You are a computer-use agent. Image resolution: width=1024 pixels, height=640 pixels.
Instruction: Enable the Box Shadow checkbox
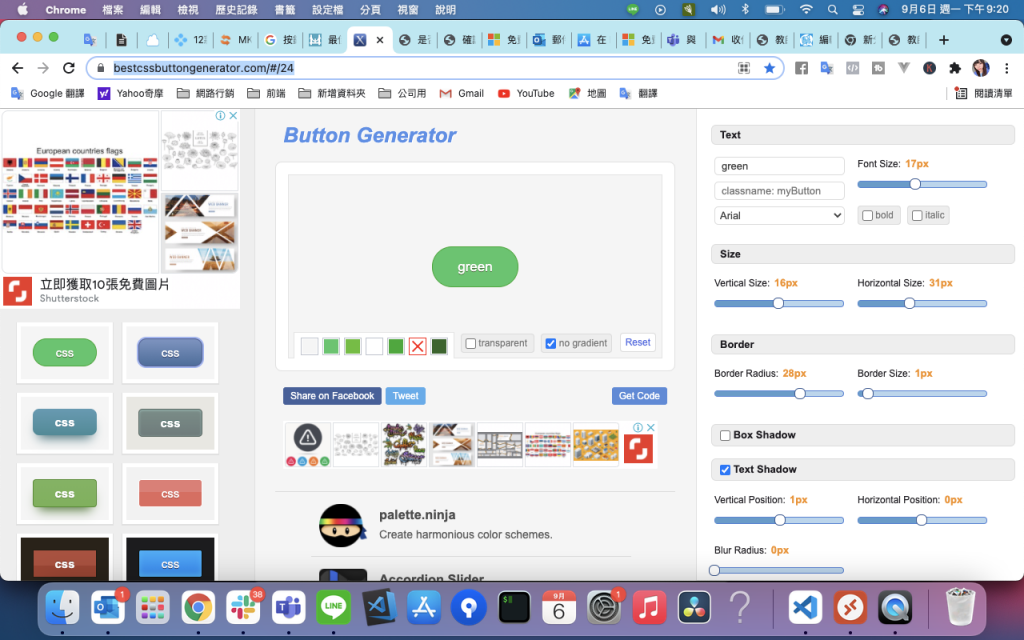pos(725,436)
